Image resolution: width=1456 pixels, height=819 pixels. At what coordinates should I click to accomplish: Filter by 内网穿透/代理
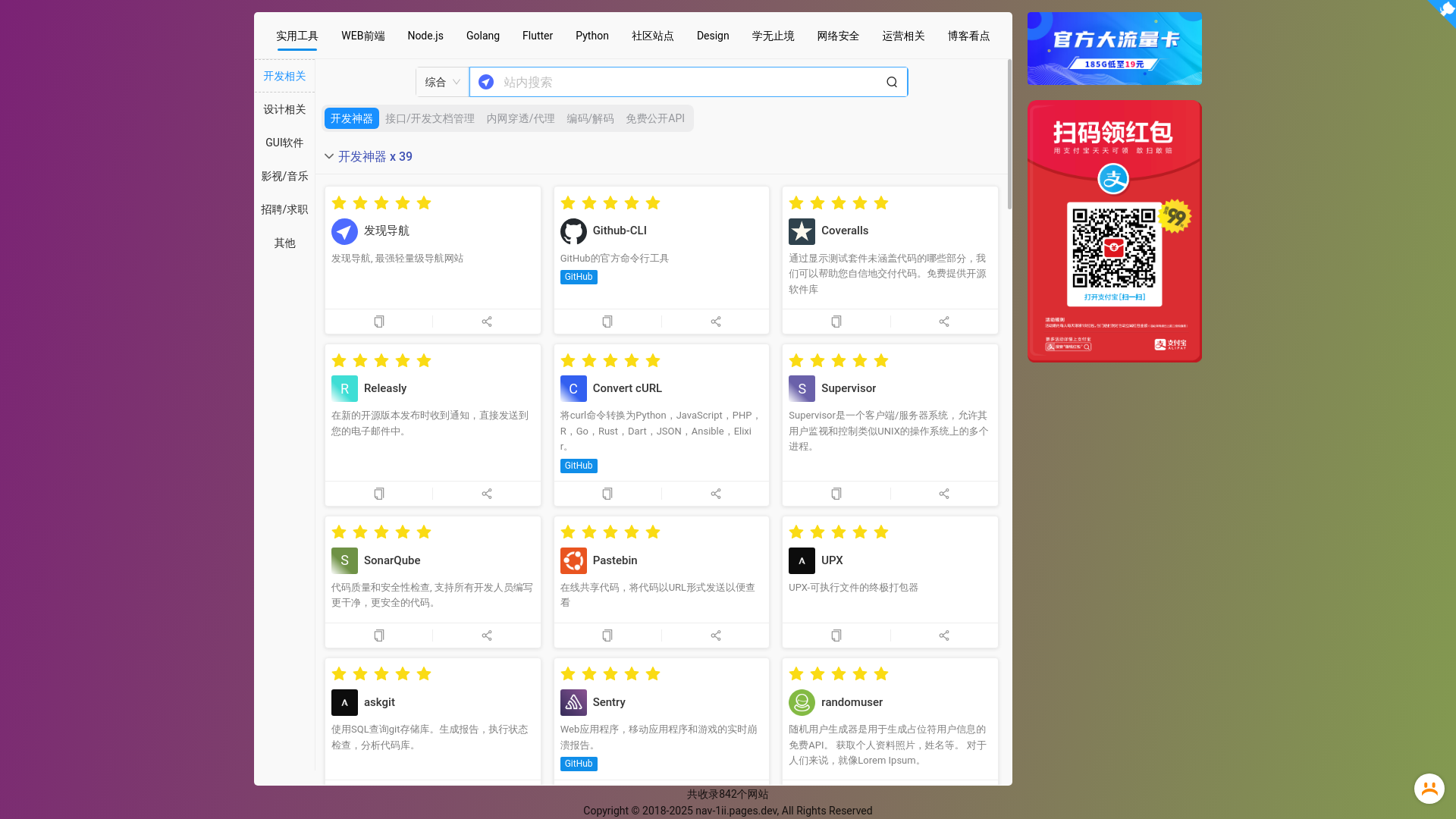pyautogui.click(x=520, y=118)
